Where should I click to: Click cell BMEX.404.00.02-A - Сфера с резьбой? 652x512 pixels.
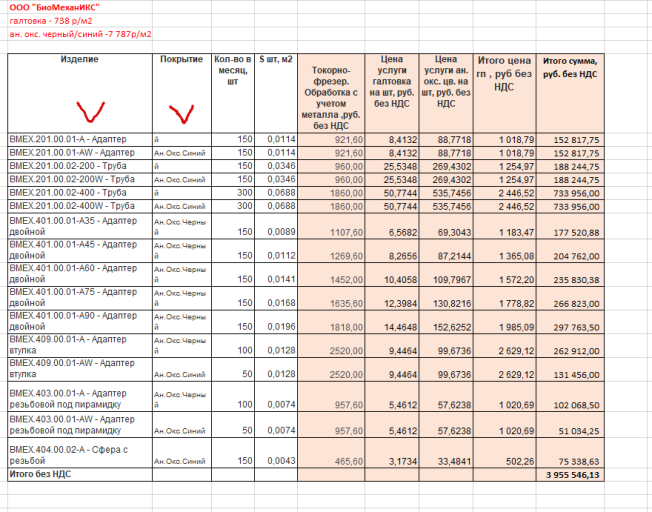(80, 453)
